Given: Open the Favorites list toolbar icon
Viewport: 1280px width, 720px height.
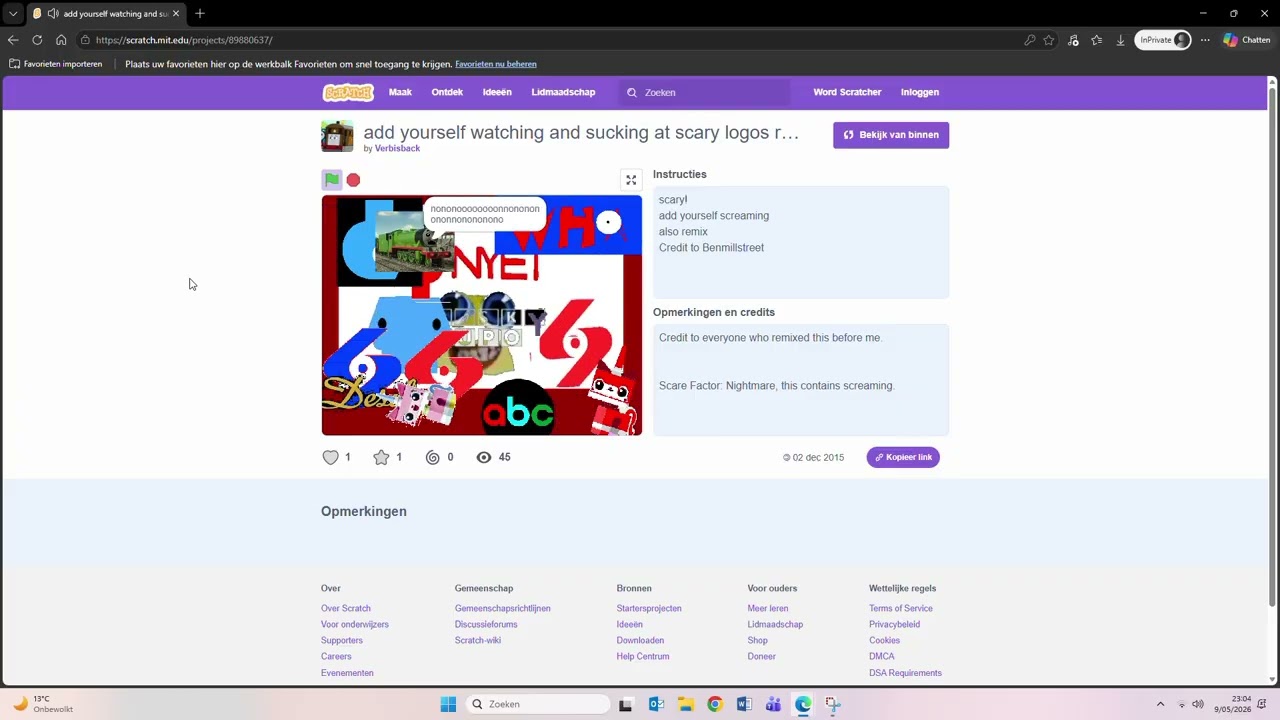Looking at the screenshot, I should (x=1097, y=40).
